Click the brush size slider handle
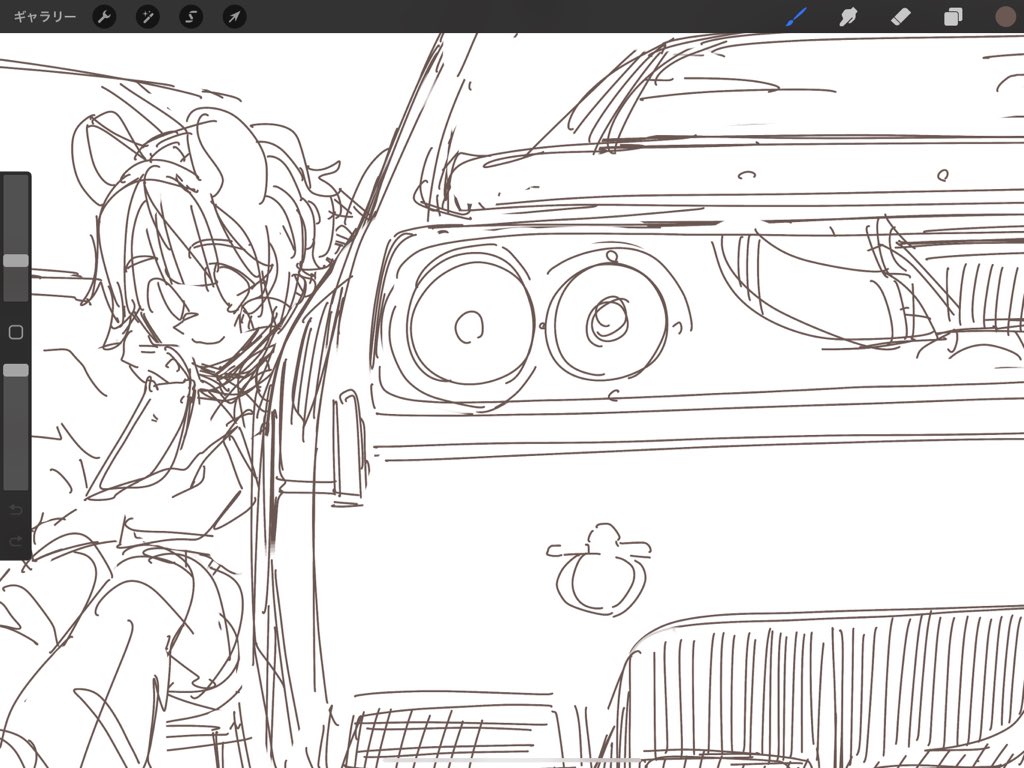This screenshot has width=1024, height=768. [x=16, y=261]
